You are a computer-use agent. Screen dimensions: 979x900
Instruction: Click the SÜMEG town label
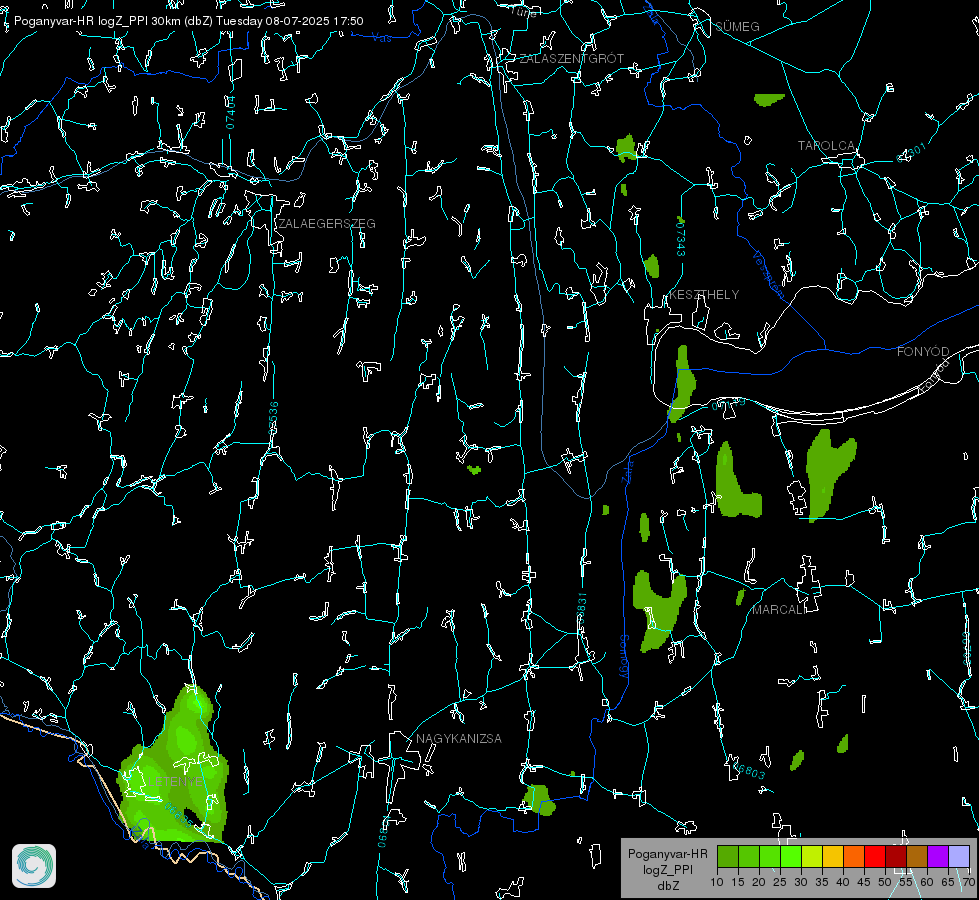click(x=737, y=26)
